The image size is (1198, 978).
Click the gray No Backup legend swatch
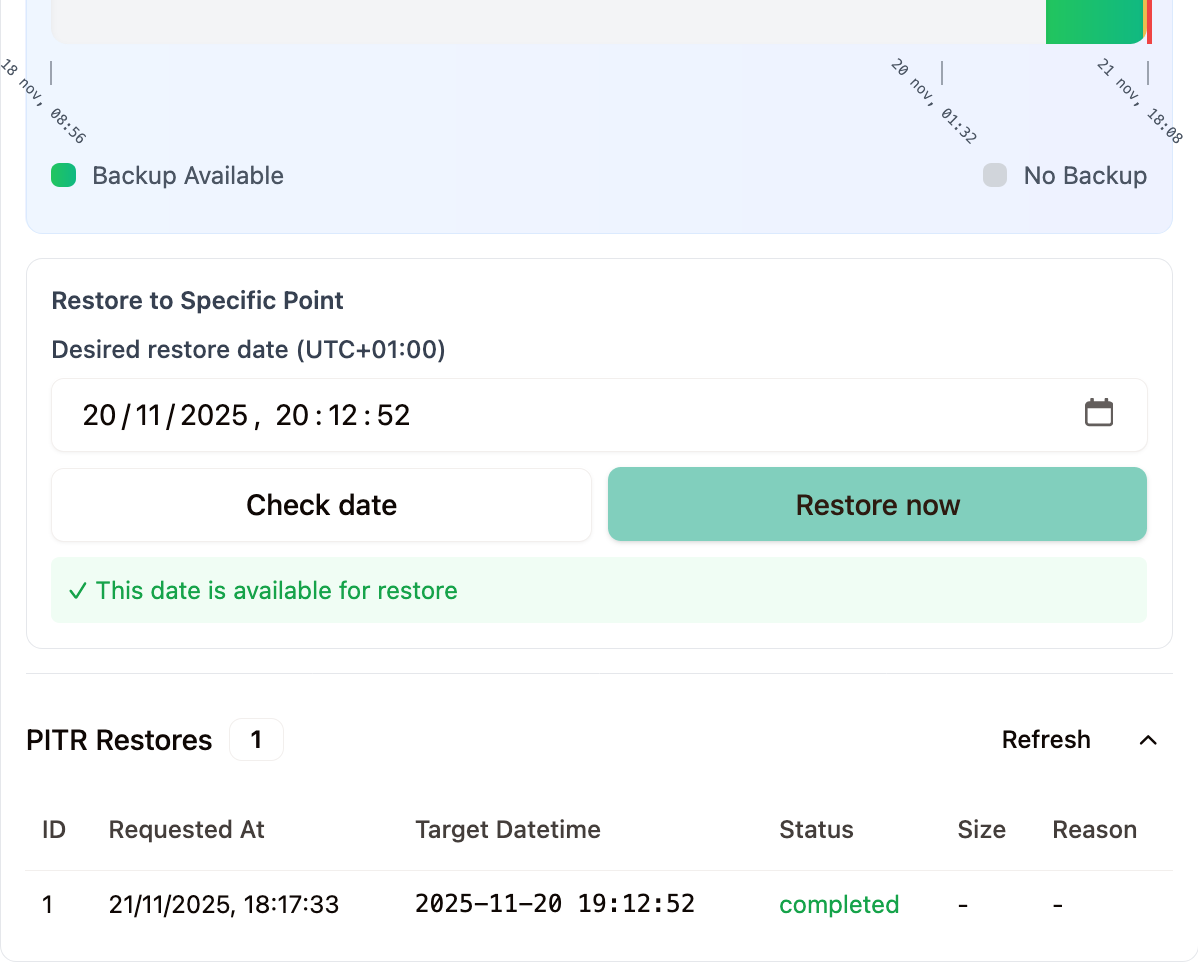(x=994, y=176)
